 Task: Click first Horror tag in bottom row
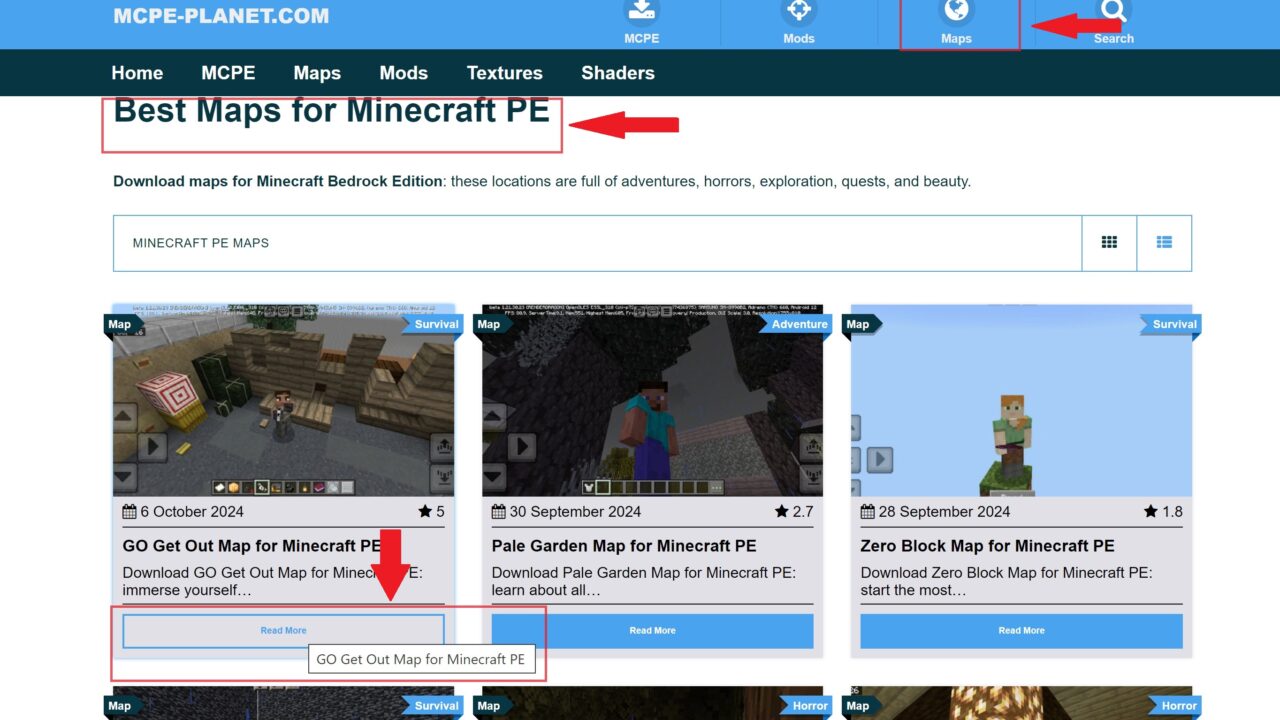(806, 706)
